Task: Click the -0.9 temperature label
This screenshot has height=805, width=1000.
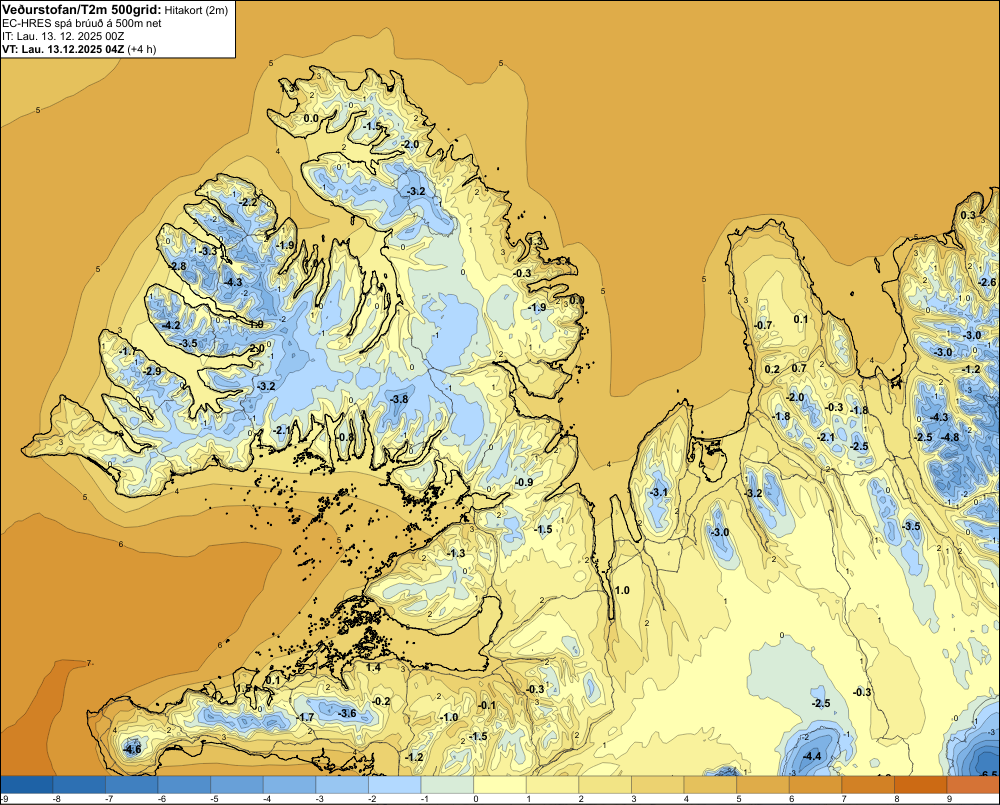Action: pyautogui.click(x=524, y=482)
